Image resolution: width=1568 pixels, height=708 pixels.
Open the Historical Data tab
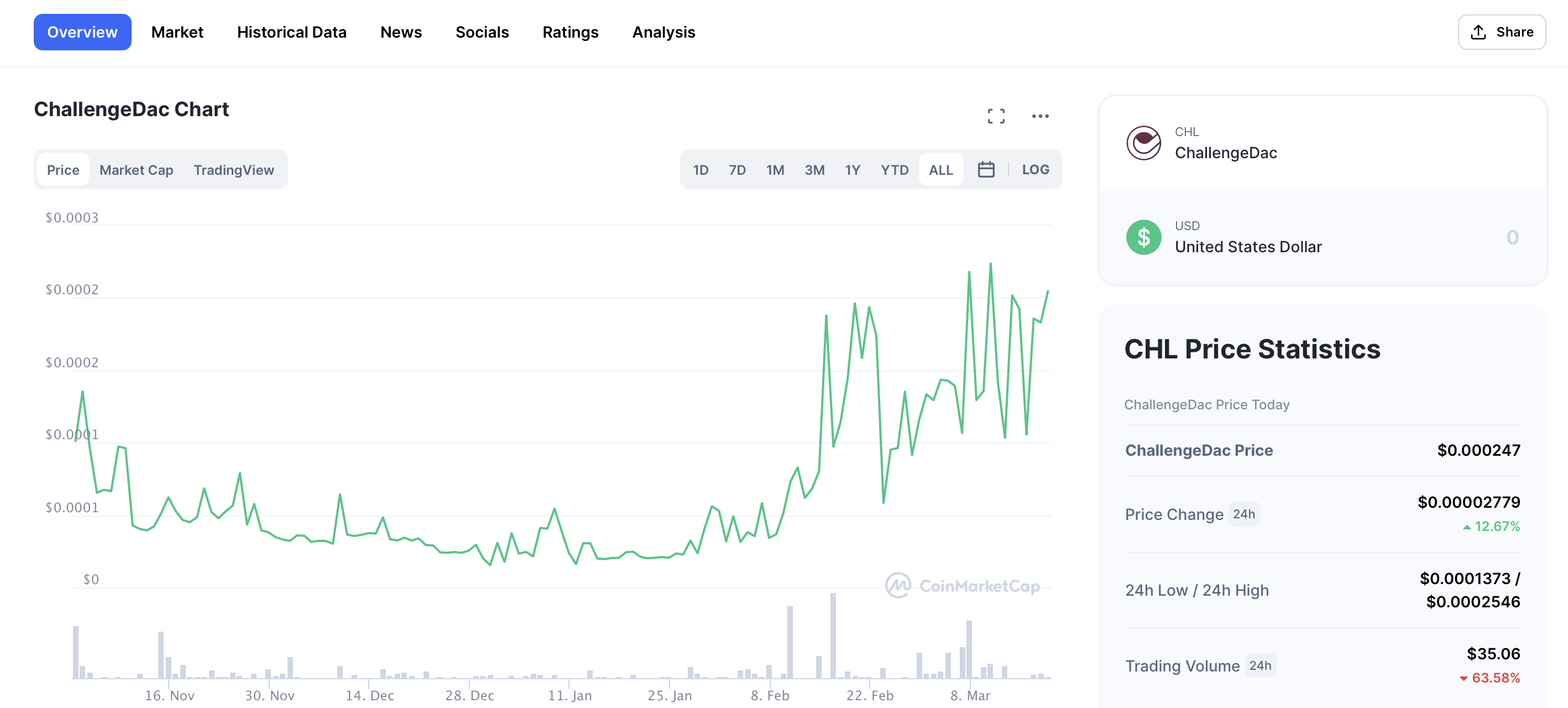coord(291,32)
